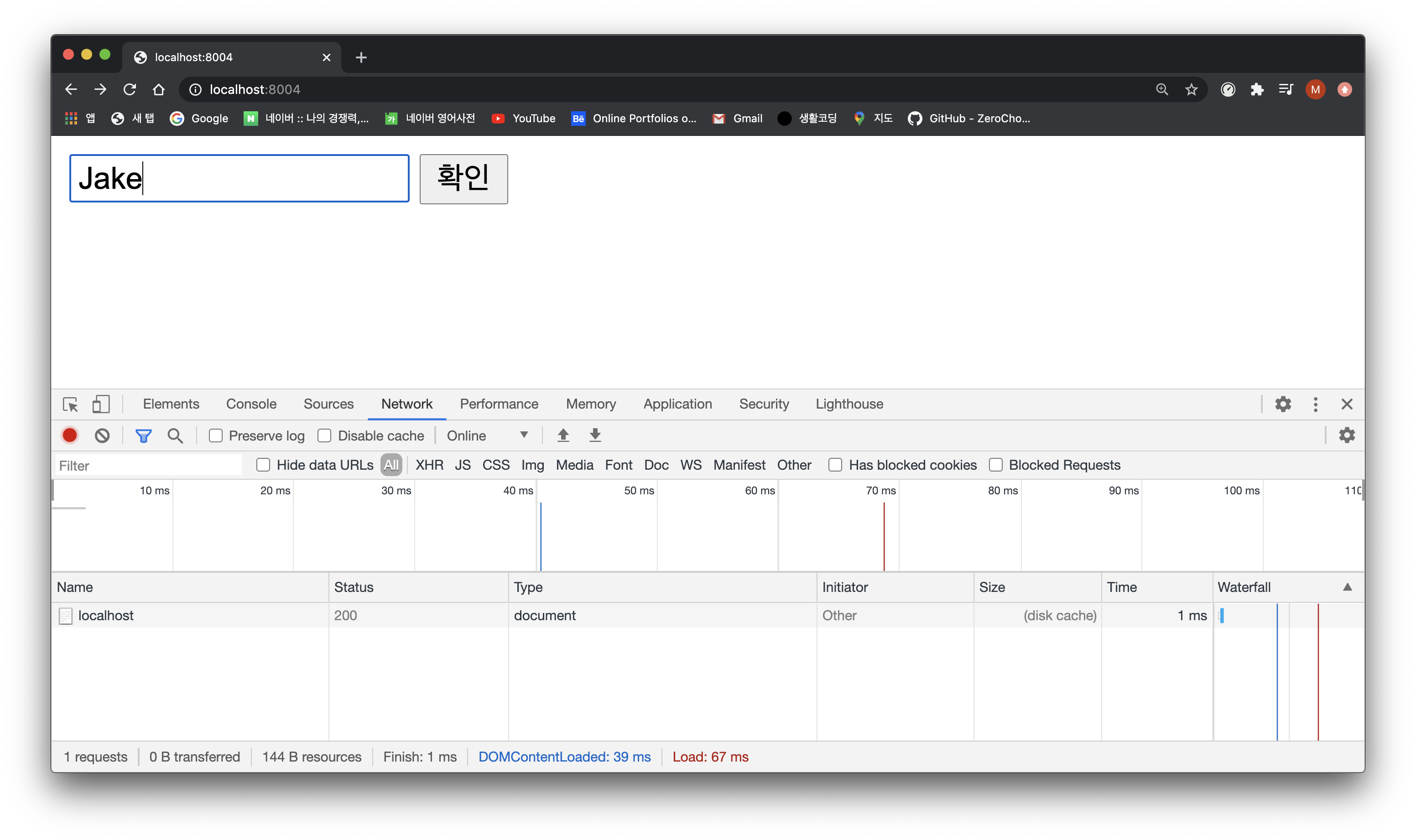This screenshot has height=840, width=1416.
Task: Check the Disable cache option
Action: (x=324, y=436)
